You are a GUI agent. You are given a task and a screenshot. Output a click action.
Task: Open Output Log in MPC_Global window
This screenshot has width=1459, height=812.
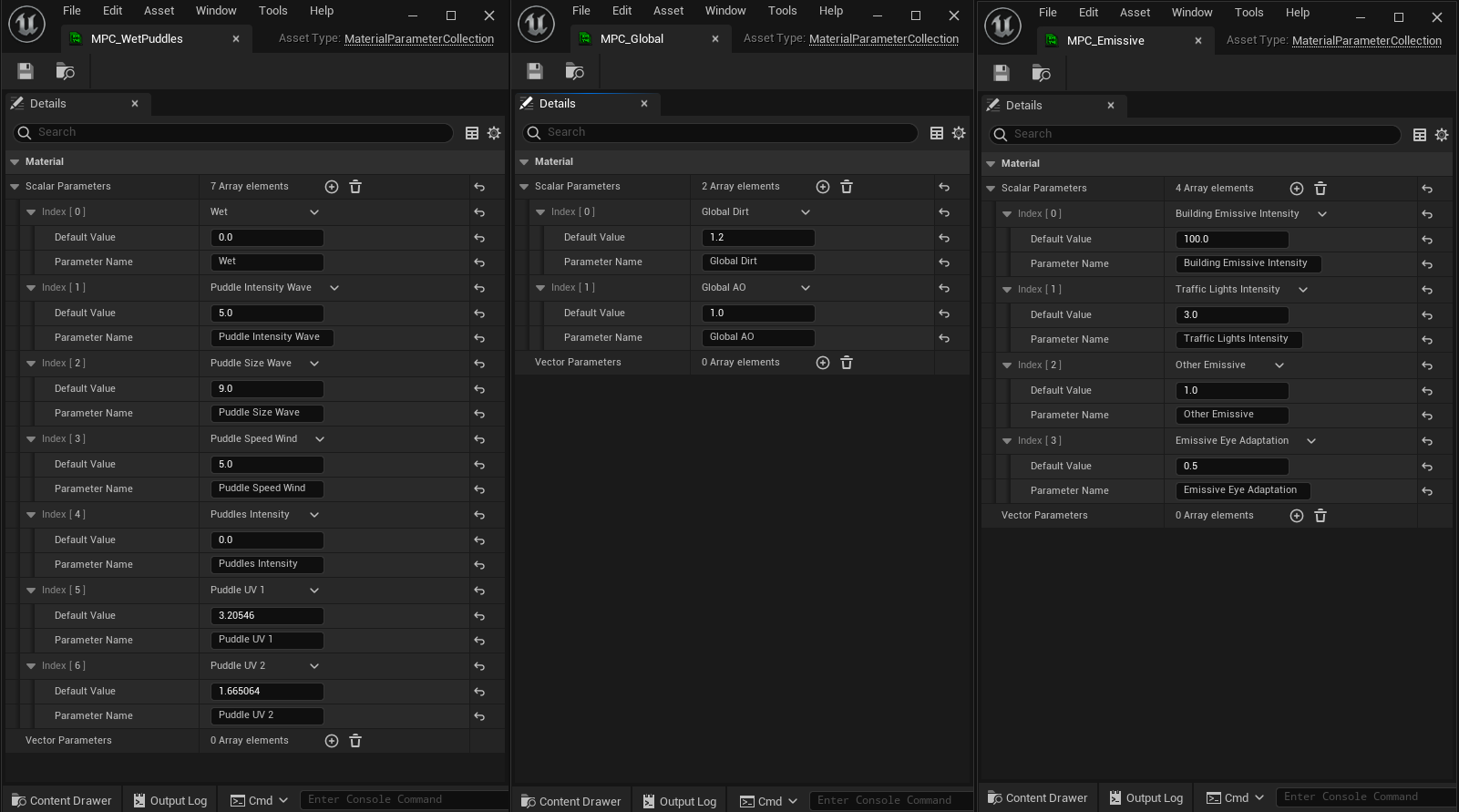pos(679,801)
